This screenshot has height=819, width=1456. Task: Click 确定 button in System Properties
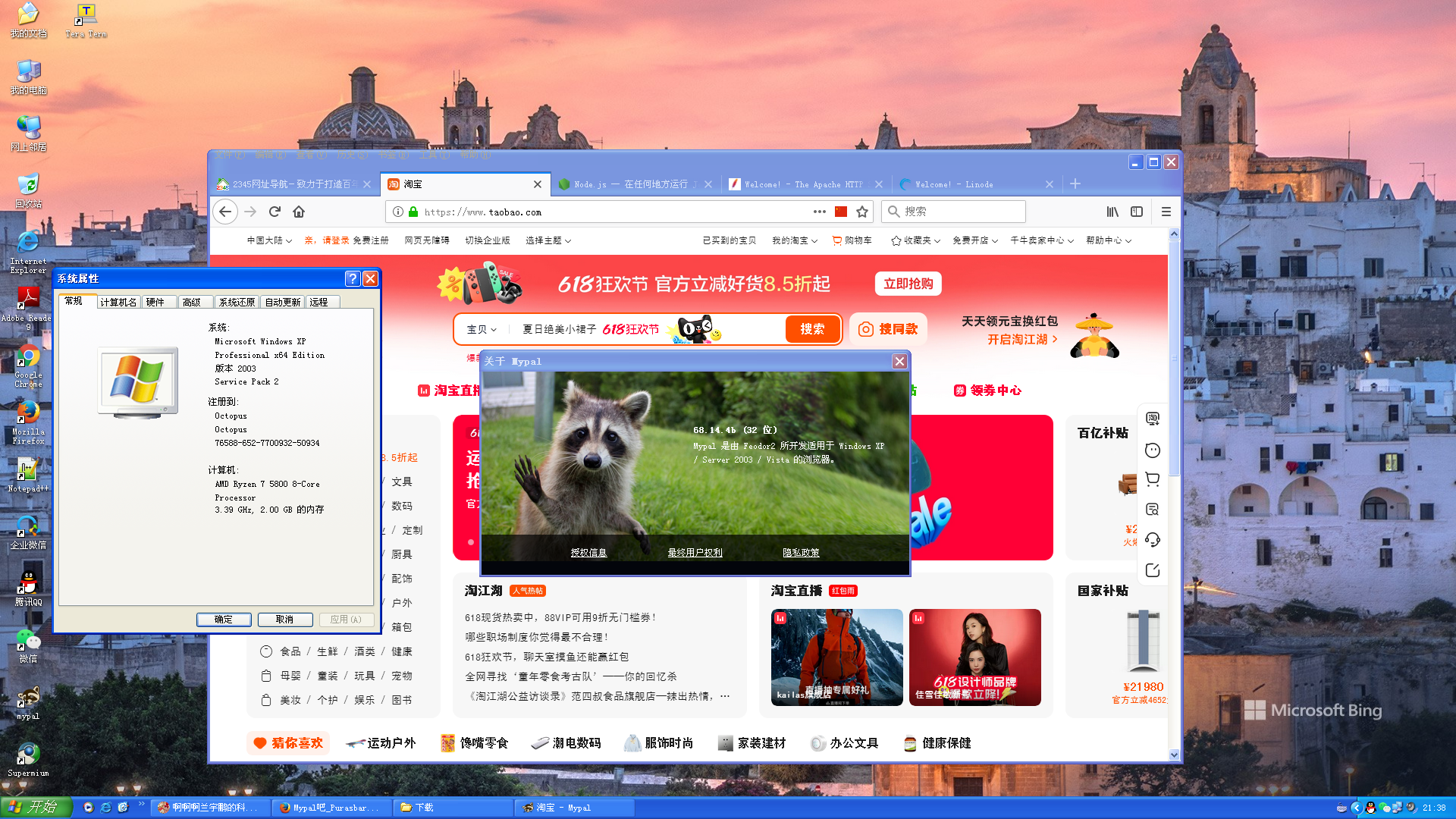pyautogui.click(x=224, y=620)
